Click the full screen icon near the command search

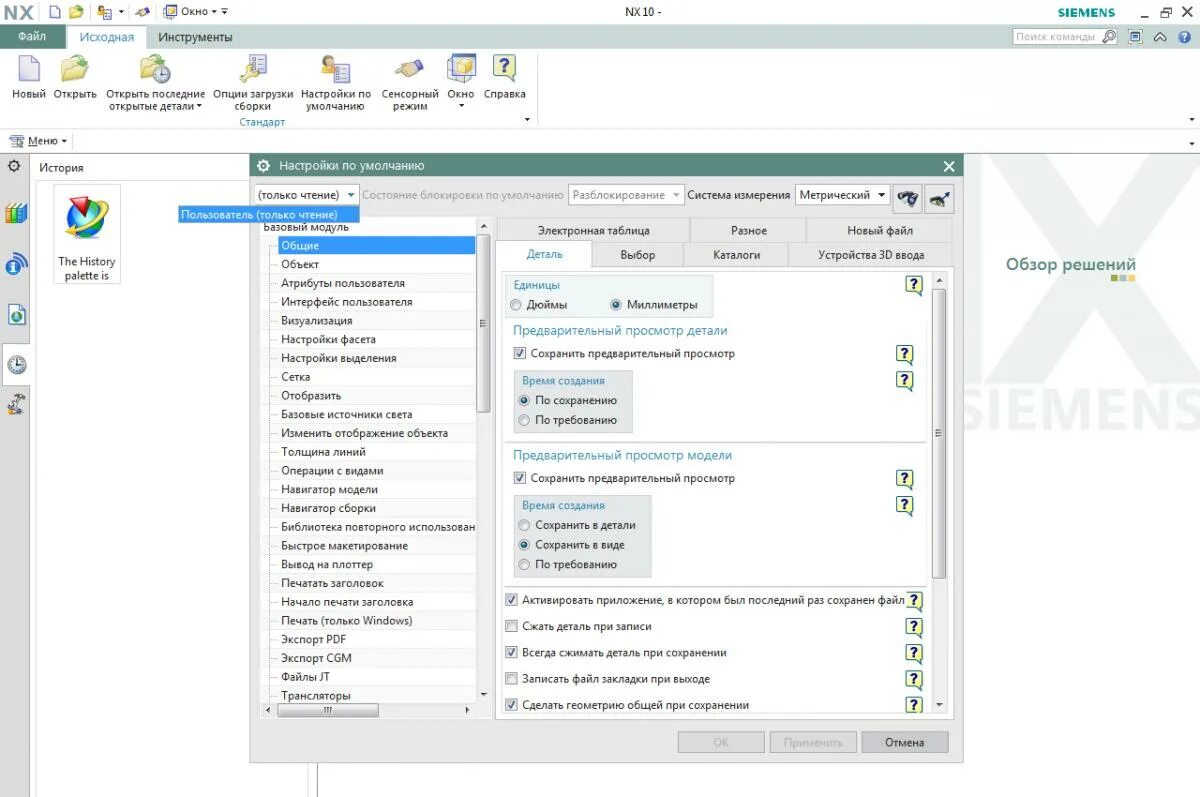coord(1135,37)
